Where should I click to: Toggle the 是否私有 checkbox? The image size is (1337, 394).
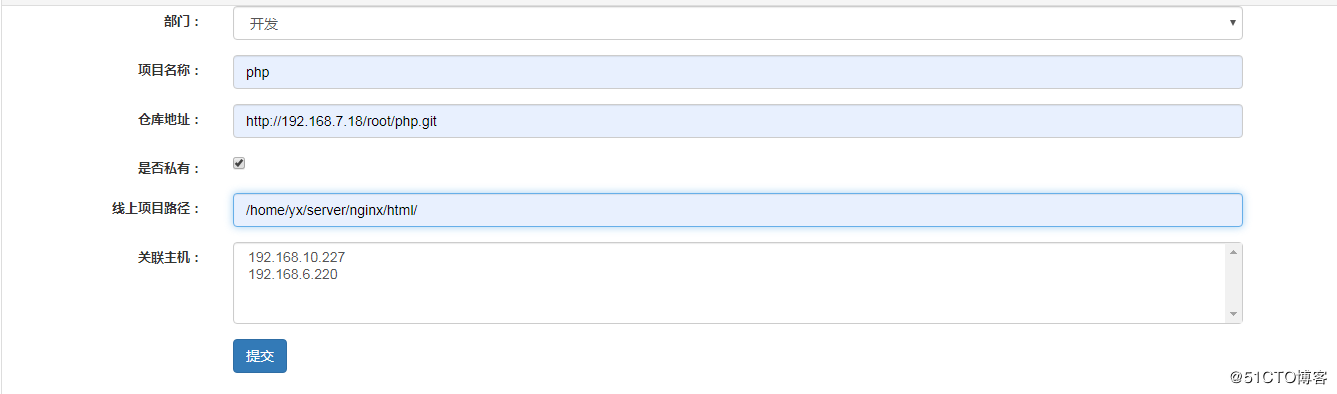[239, 163]
